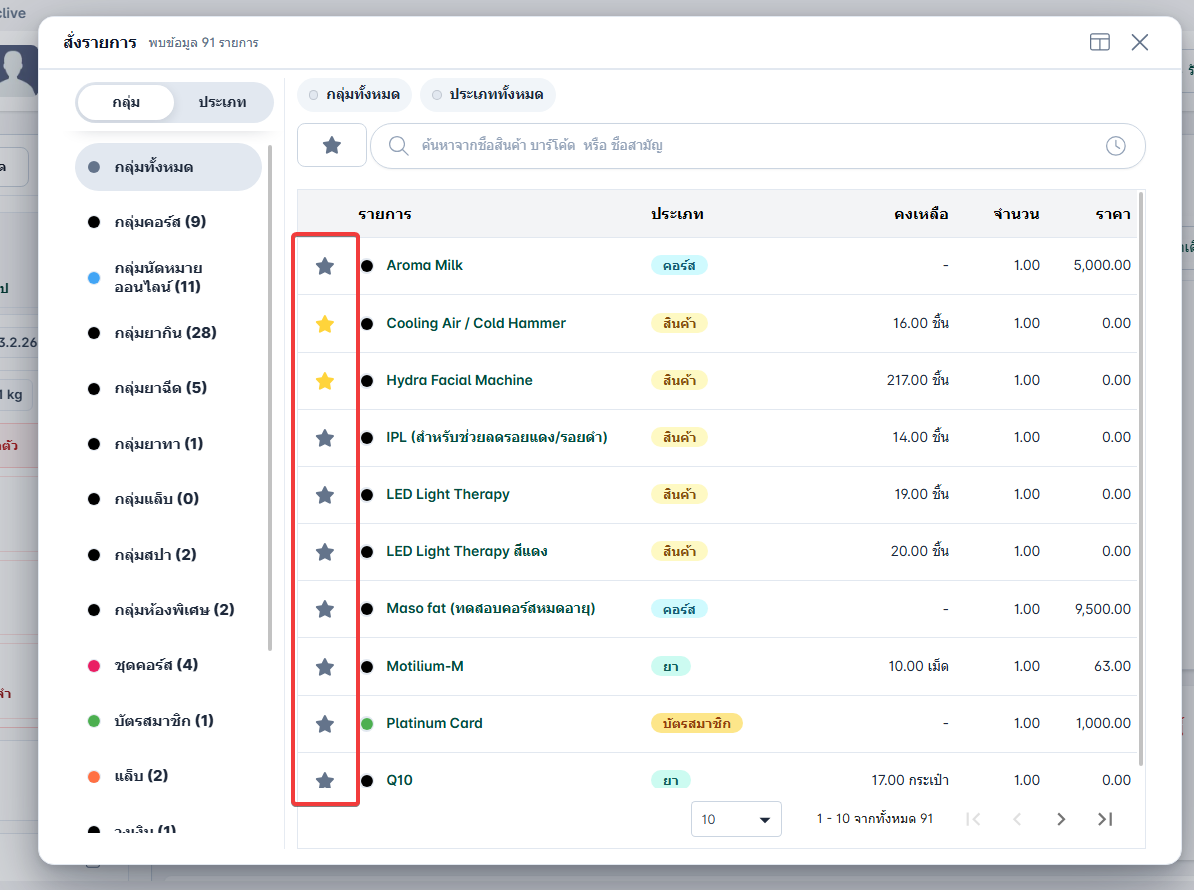Unfavorite Cooling Air / Cold Hammer star
Screen dimensions: 1194x890
tap(325, 324)
